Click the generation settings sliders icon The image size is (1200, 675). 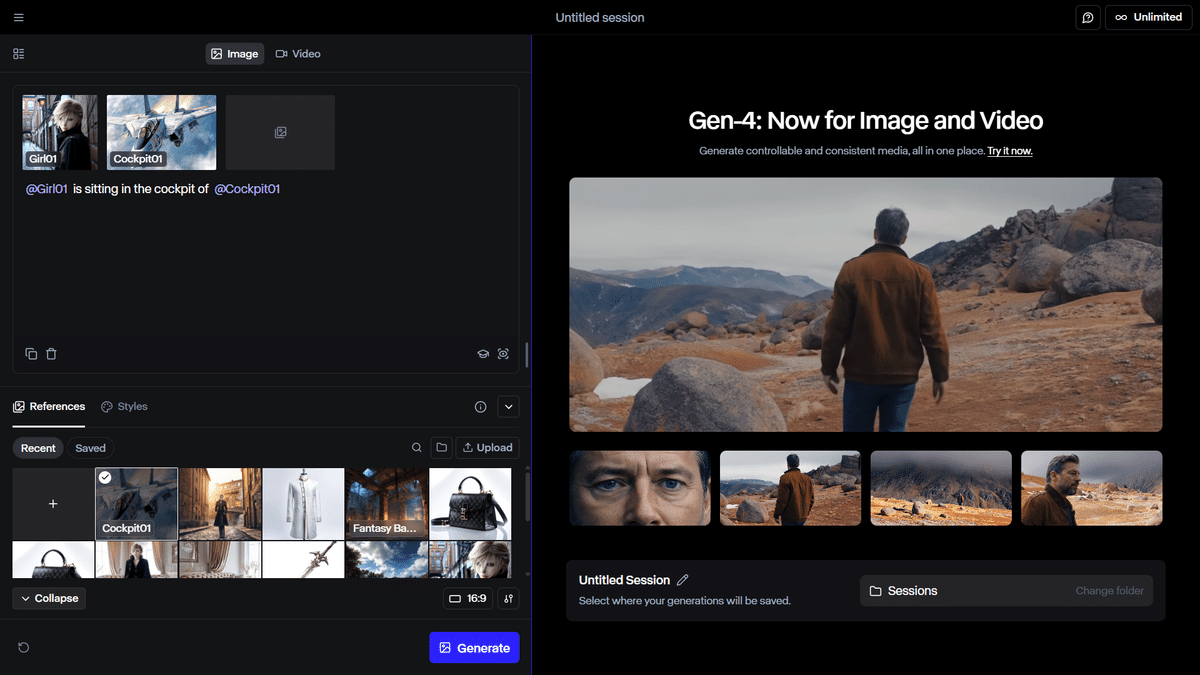[508, 598]
